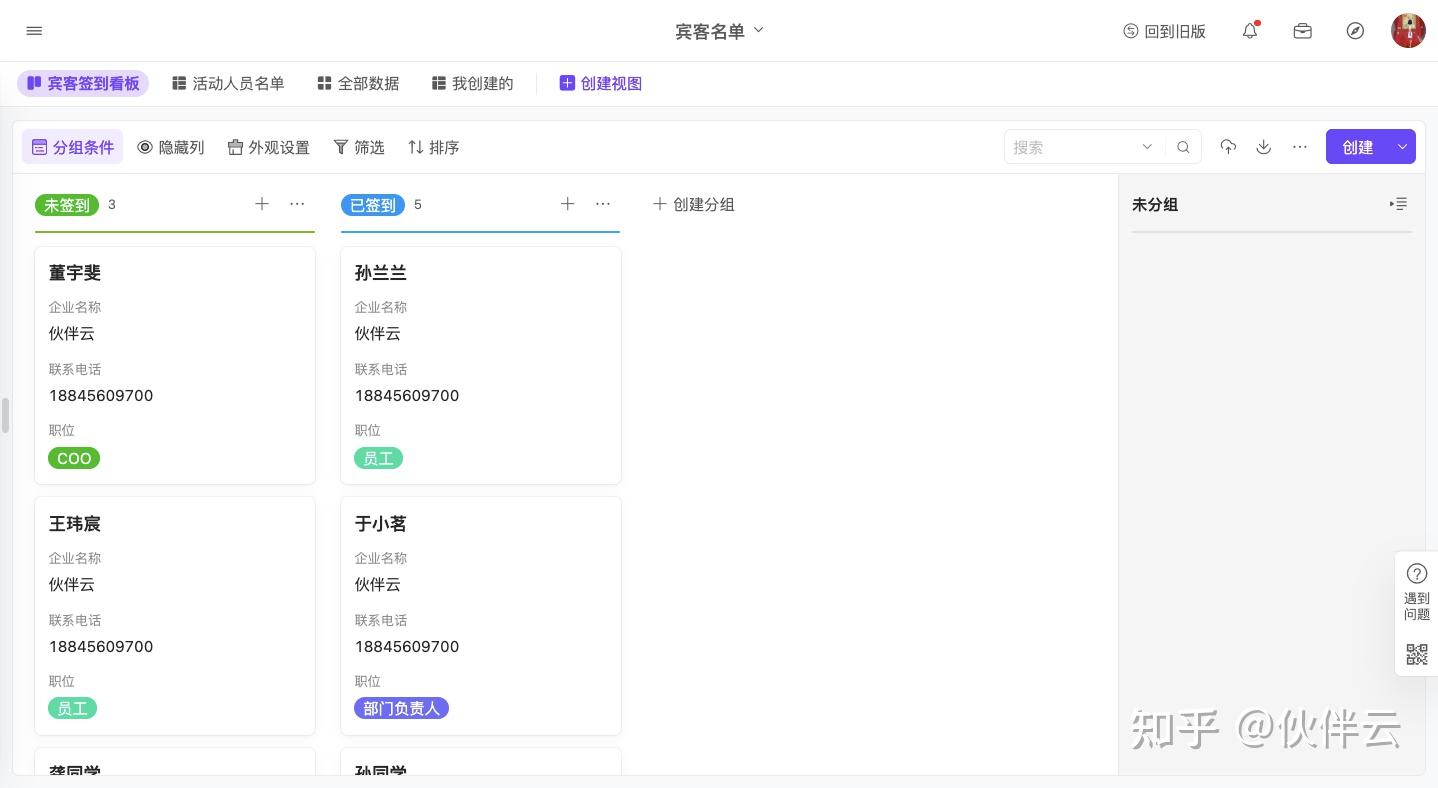
Task: Switch to 活动人员名单 view tab
Action: point(228,84)
